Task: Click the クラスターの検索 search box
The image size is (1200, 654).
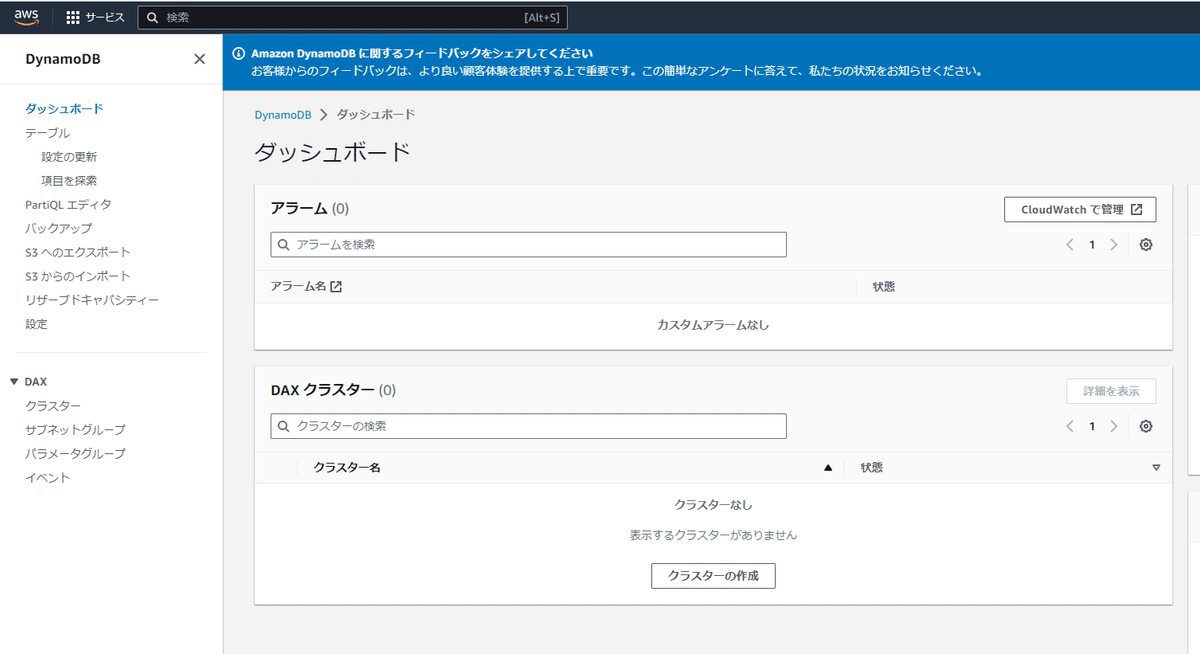Action: (528, 426)
